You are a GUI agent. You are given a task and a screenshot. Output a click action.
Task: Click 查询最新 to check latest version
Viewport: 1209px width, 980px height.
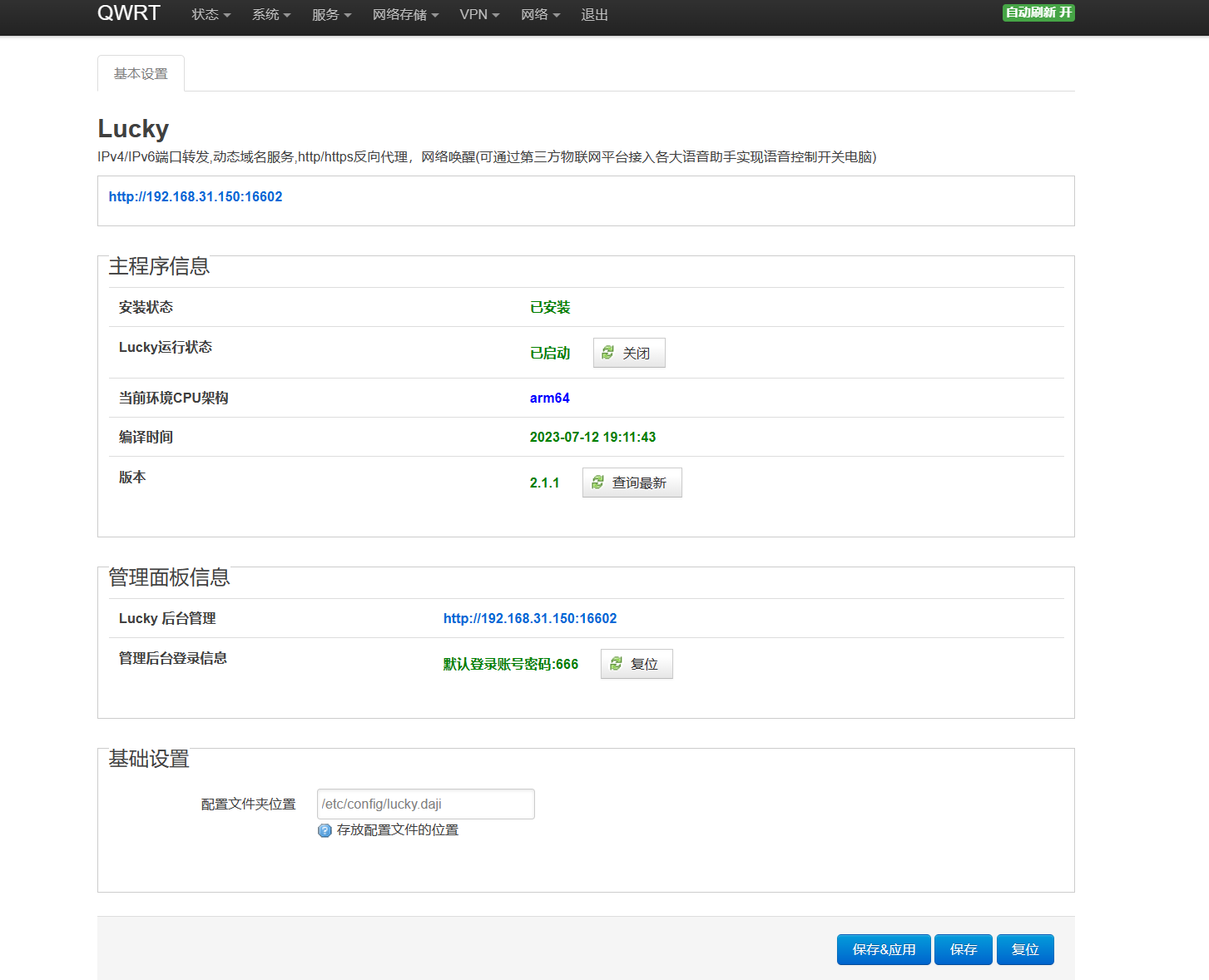tap(632, 483)
